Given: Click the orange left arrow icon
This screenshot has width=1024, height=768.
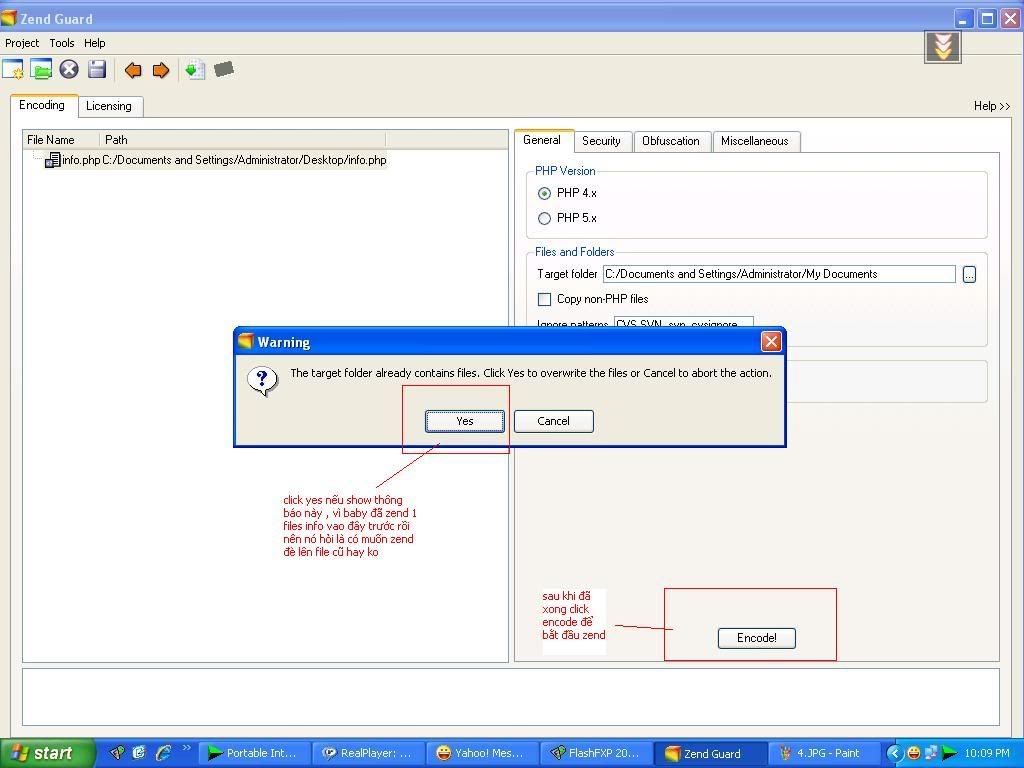Looking at the screenshot, I should (x=133, y=70).
